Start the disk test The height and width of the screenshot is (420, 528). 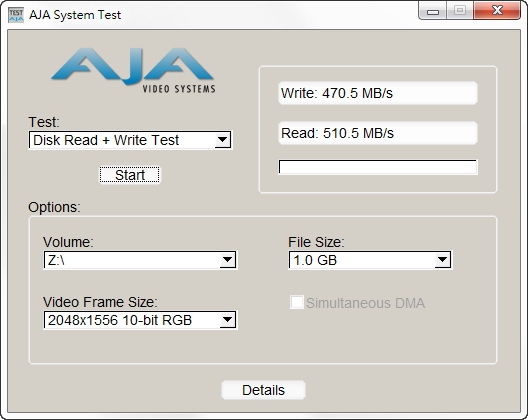coord(129,175)
